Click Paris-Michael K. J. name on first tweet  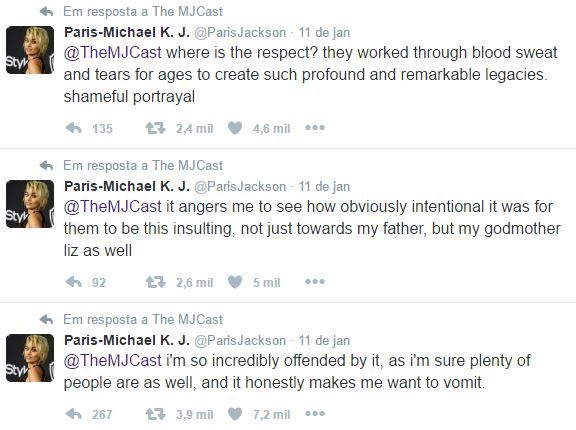[127, 32]
